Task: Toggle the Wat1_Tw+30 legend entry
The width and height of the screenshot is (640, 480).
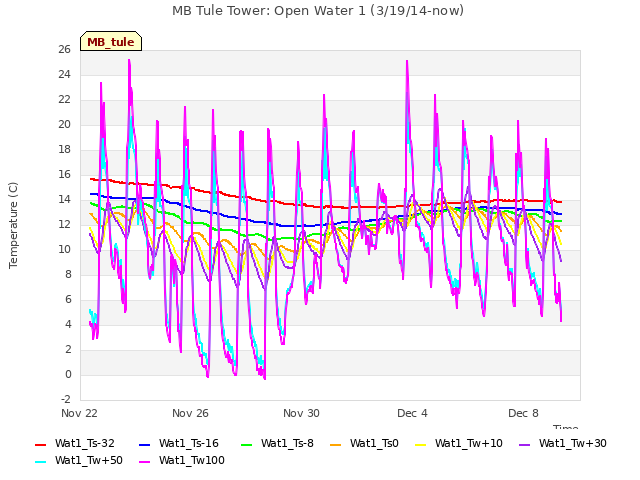Action: pos(562,444)
